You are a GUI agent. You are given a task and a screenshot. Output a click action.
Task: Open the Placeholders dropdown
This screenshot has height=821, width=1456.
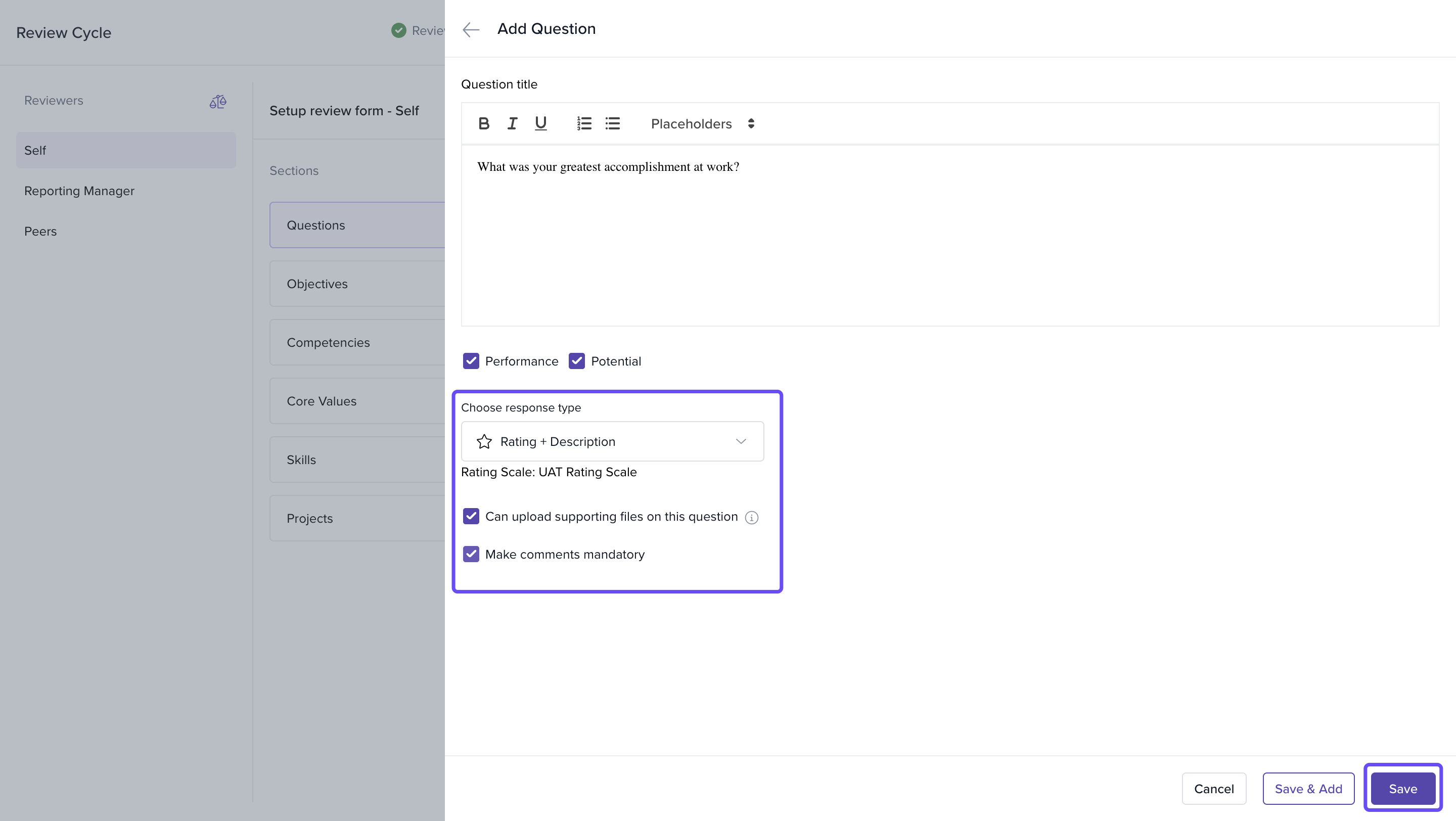(x=702, y=124)
